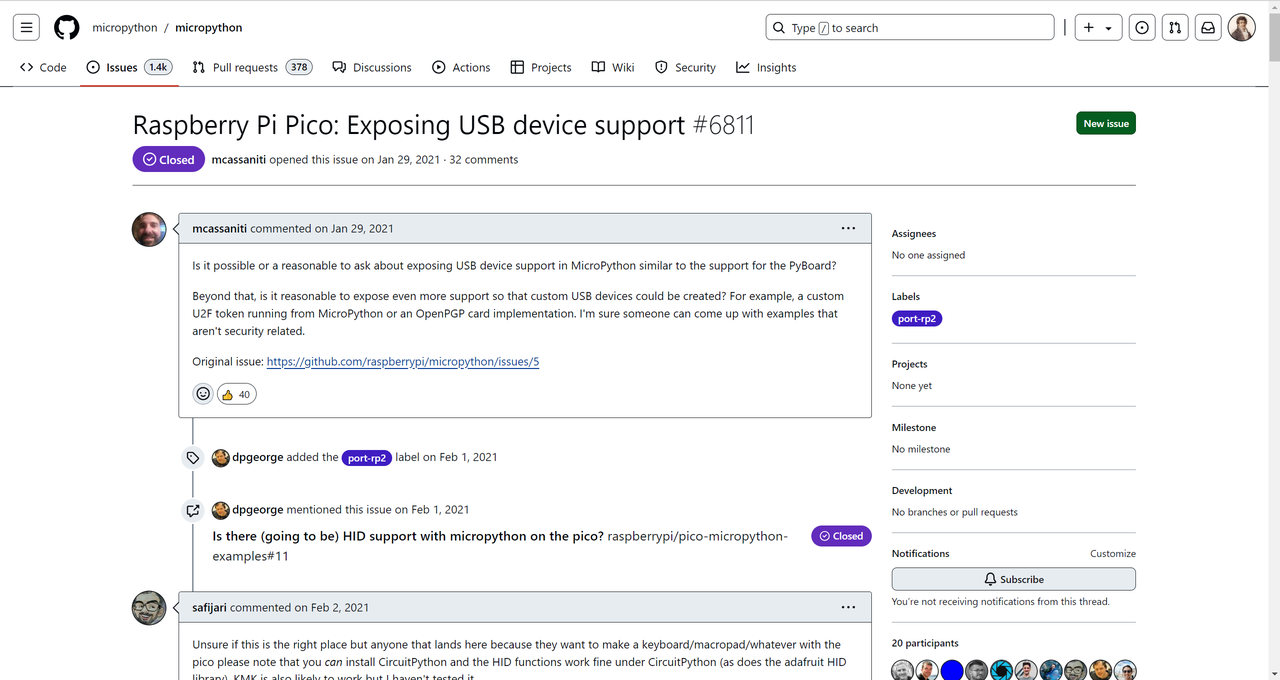Viewport: 1280px width, 680px height.
Task: Open pull requests icon in the header
Action: (x=1175, y=28)
